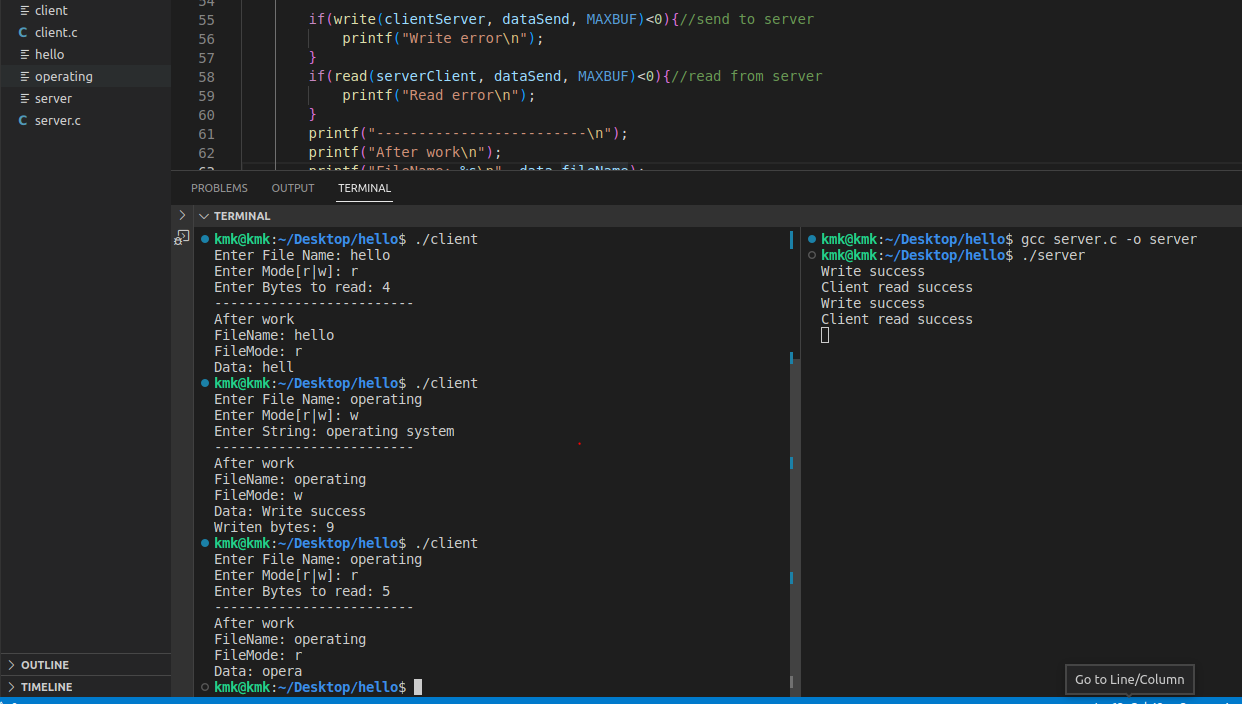Click line number 58 in the editor gutter

(x=207, y=76)
